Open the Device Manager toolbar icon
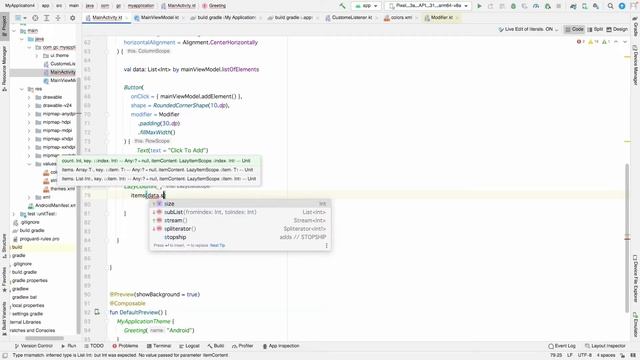The width and height of the screenshot is (640, 360). [585, 6]
